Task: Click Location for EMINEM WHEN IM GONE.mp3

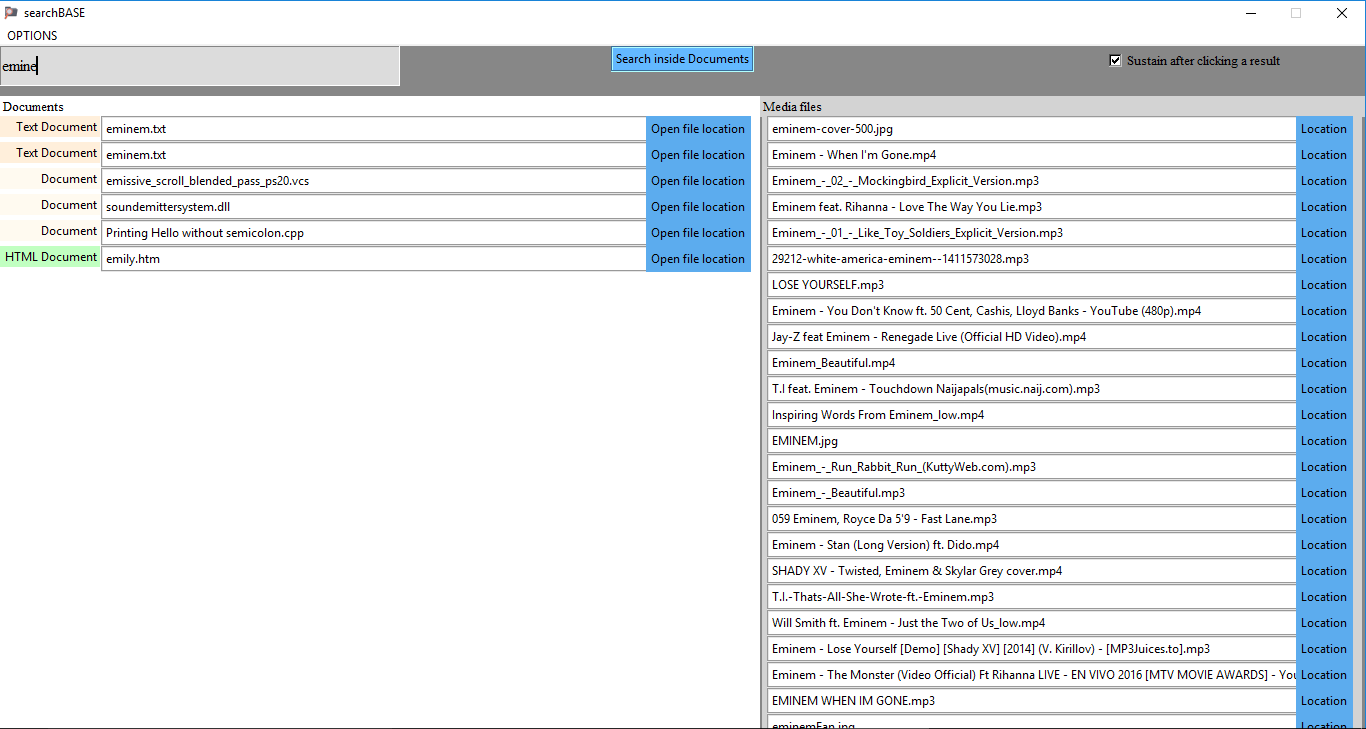Action: pos(1324,701)
